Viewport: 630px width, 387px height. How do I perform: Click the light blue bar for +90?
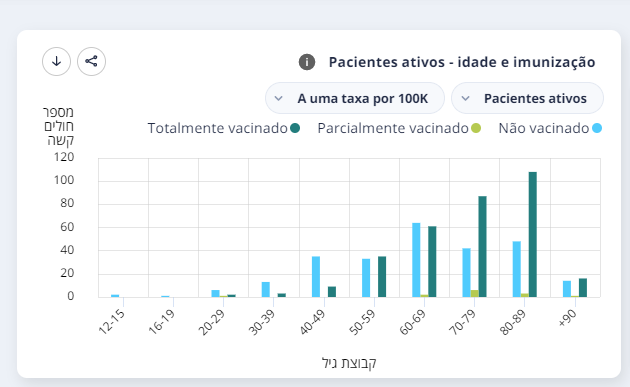(567, 289)
